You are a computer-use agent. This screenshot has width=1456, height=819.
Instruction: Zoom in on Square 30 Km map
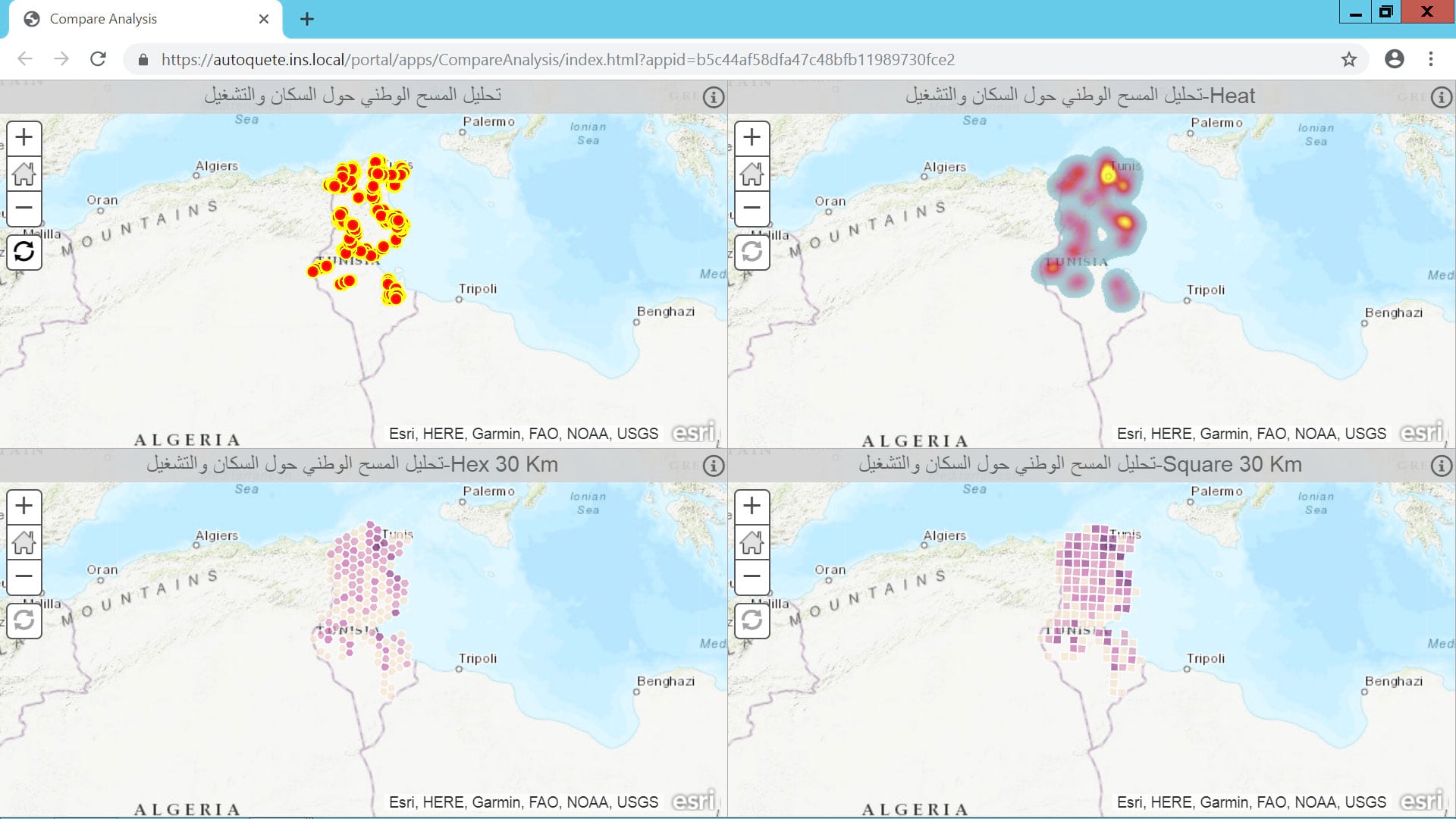pos(752,506)
